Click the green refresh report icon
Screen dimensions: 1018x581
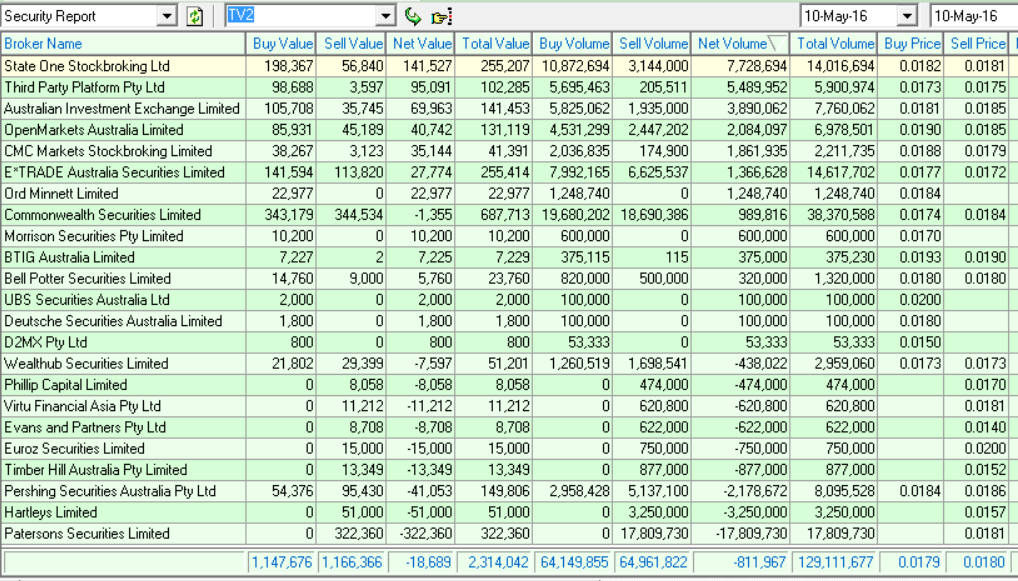(x=195, y=16)
